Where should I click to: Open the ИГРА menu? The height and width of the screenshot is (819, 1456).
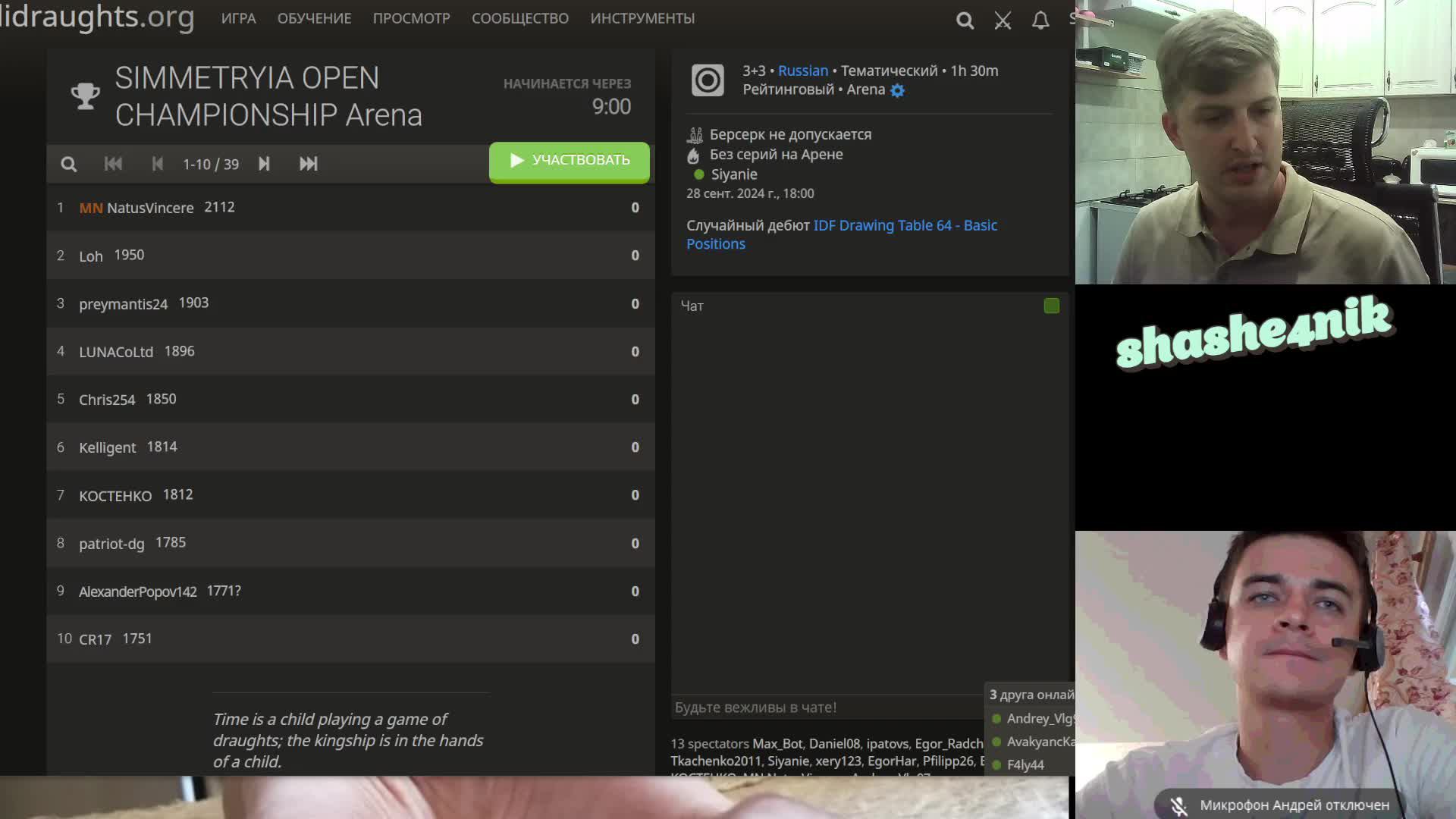click(x=239, y=18)
